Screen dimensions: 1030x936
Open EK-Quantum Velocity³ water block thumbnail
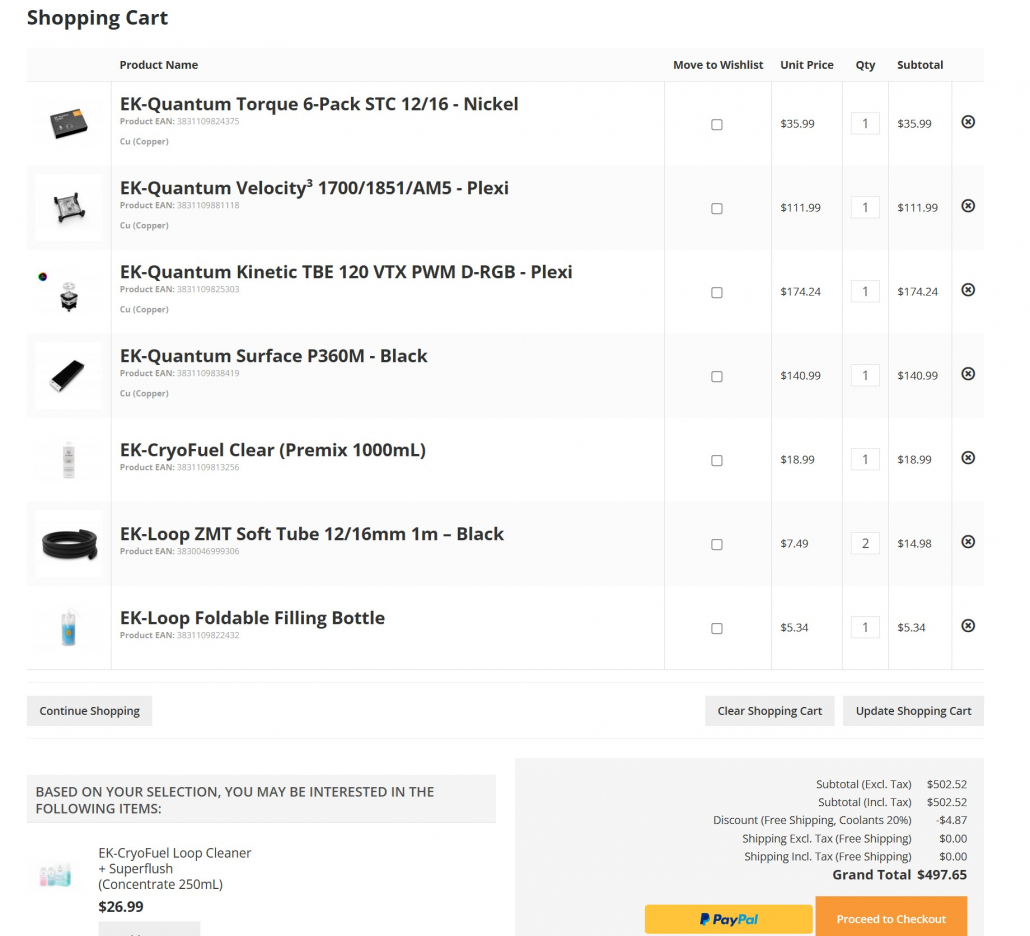68,208
